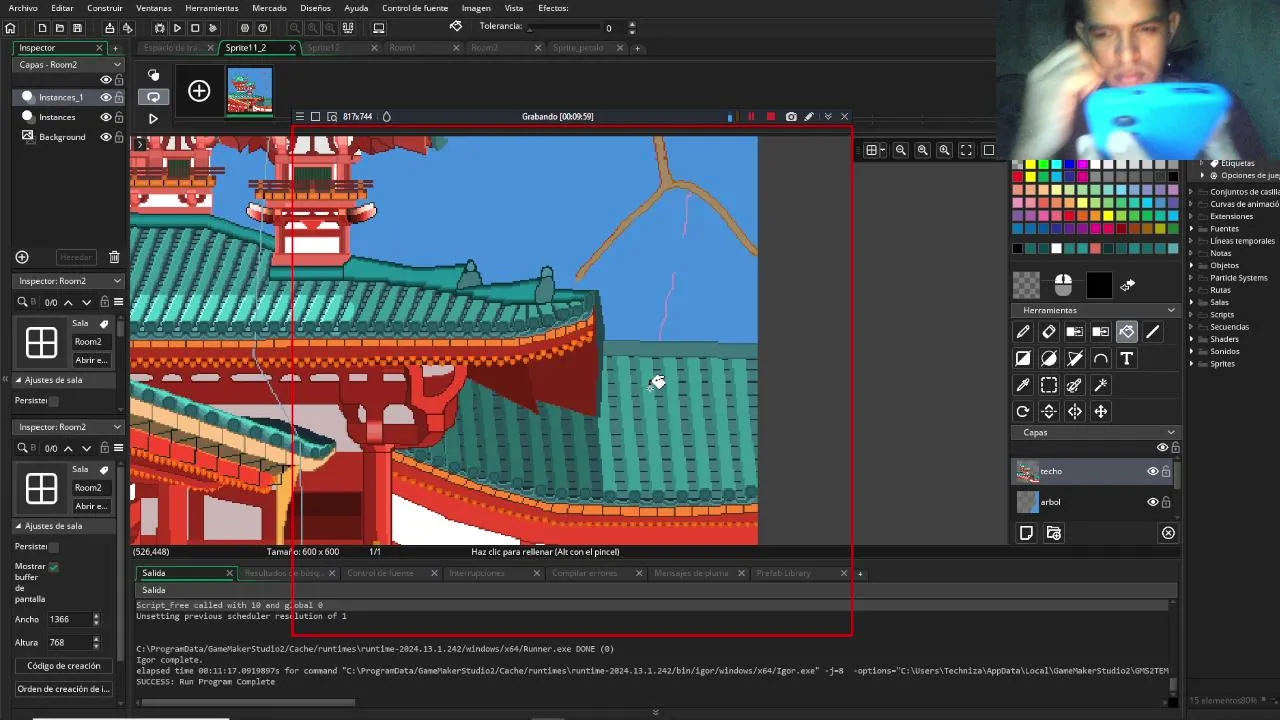Image resolution: width=1280 pixels, height=720 pixels.
Task: Pause the screen recording
Action: pos(751,117)
